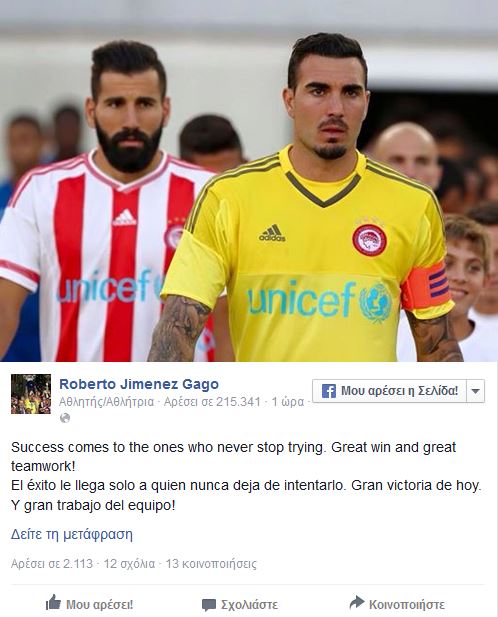The image size is (498, 617).
Task: Like the page with the Μου αρέσει η Σελίδα button
Action: tap(389, 391)
